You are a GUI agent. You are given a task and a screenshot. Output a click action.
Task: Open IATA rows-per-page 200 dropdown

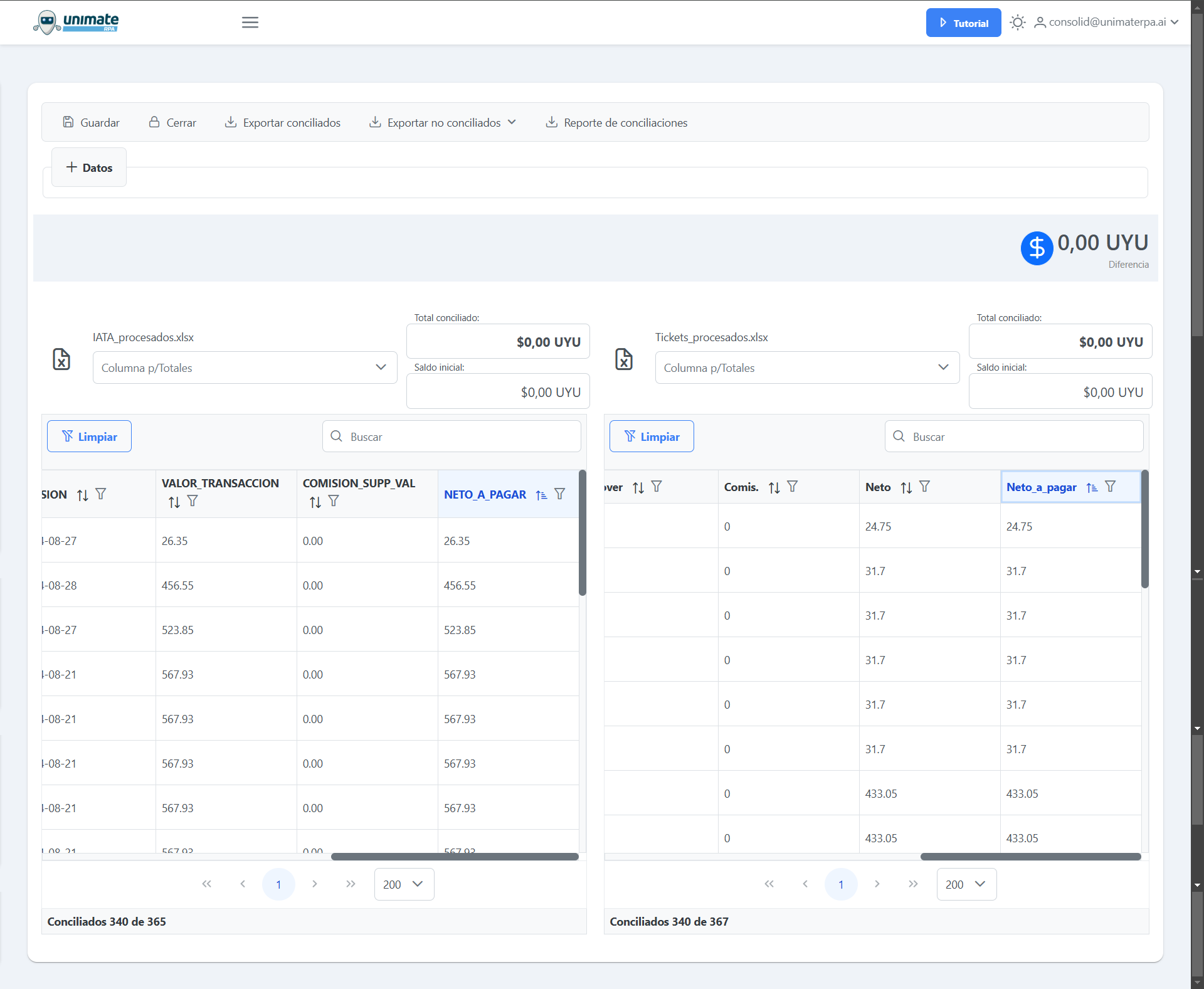pos(404,884)
